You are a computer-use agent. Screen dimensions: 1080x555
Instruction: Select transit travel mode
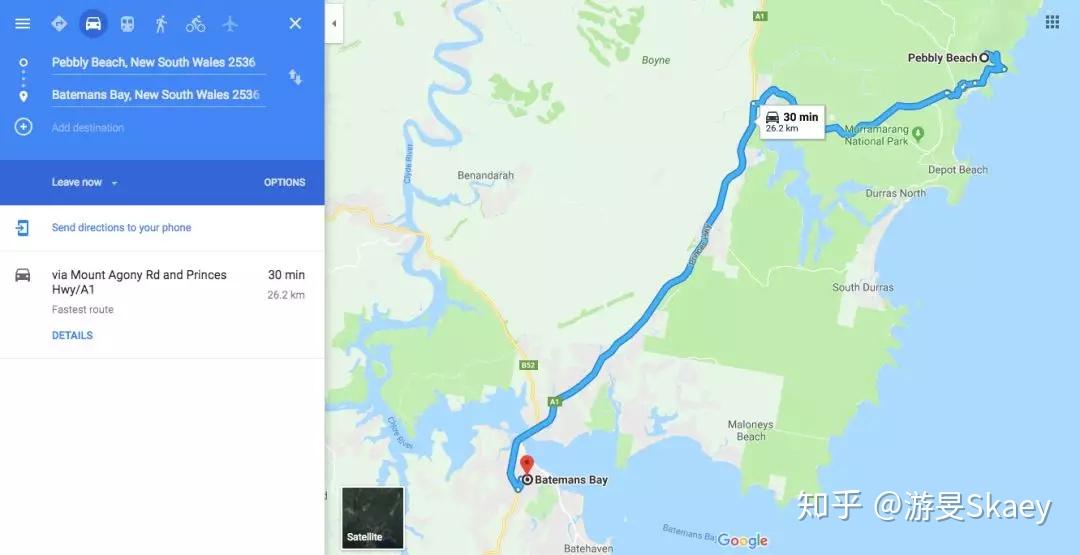coord(127,24)
